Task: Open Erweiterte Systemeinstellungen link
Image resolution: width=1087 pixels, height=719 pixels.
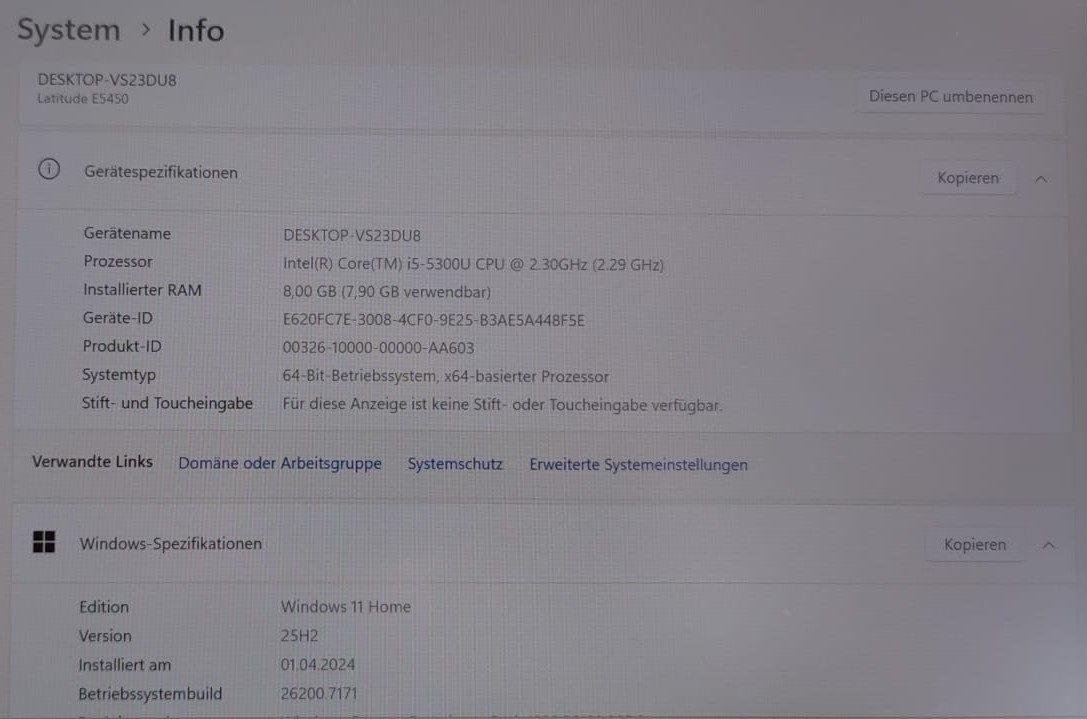Action: [x=638, y=465]
